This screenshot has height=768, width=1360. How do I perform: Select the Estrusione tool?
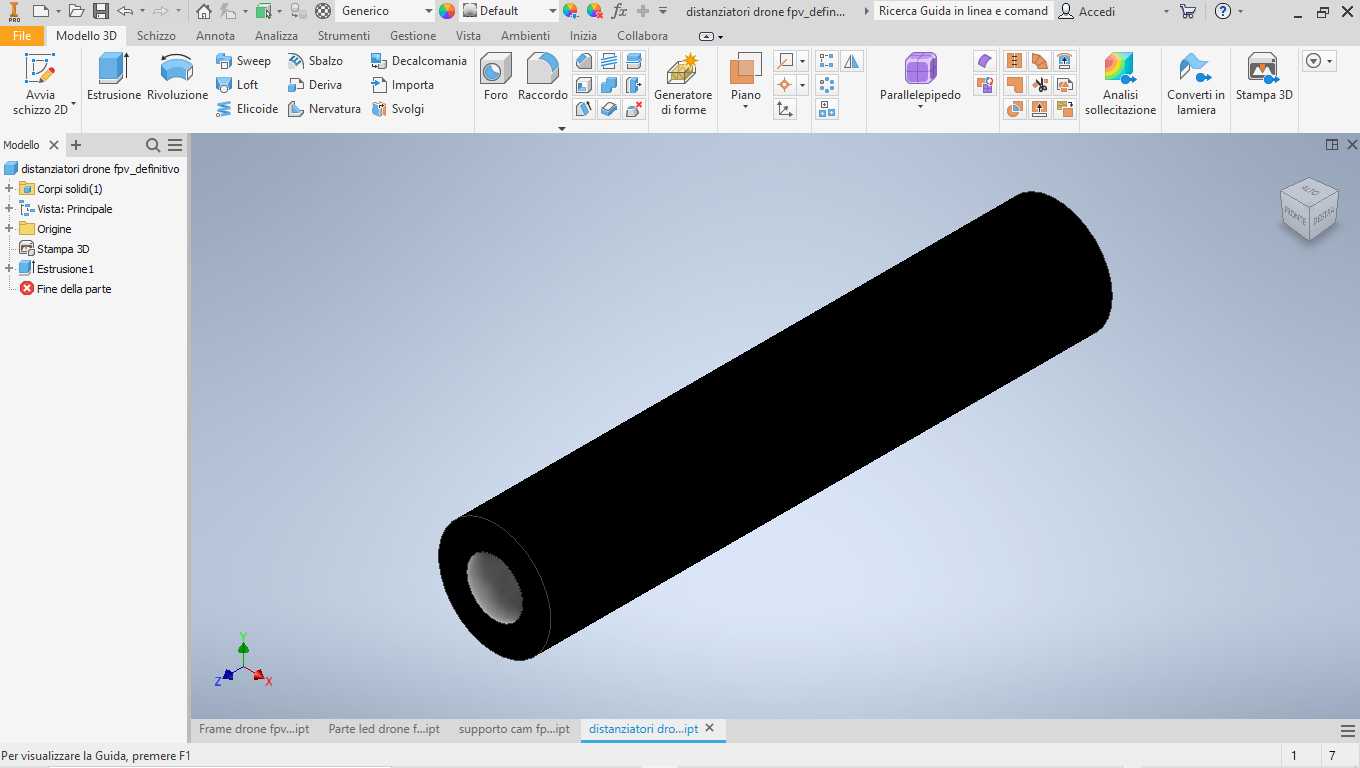click(114, 76)
